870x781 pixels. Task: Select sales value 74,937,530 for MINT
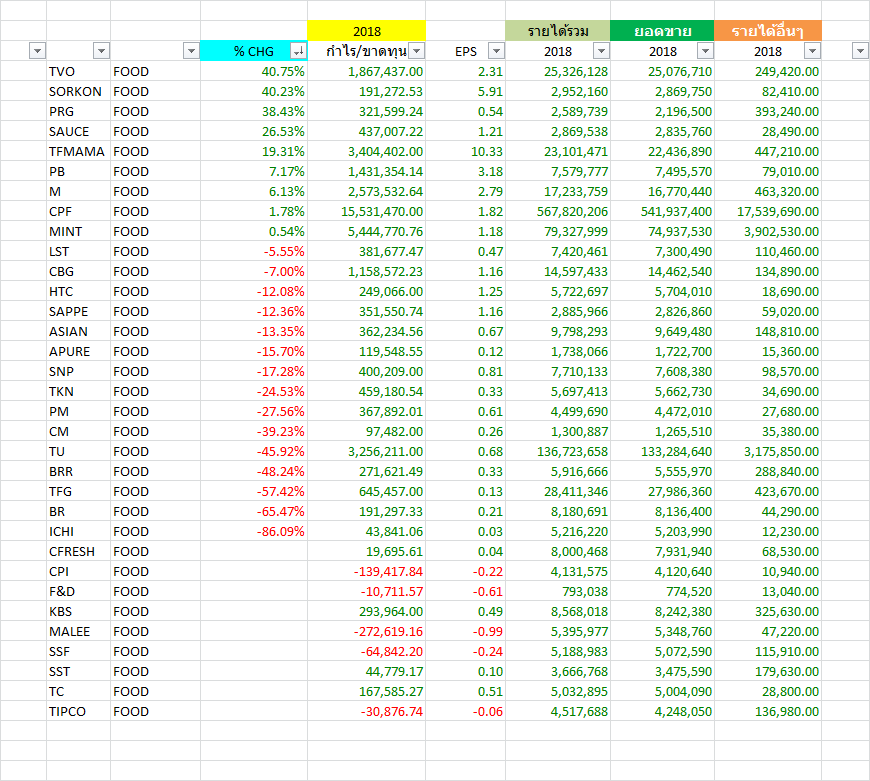[662, 231]
